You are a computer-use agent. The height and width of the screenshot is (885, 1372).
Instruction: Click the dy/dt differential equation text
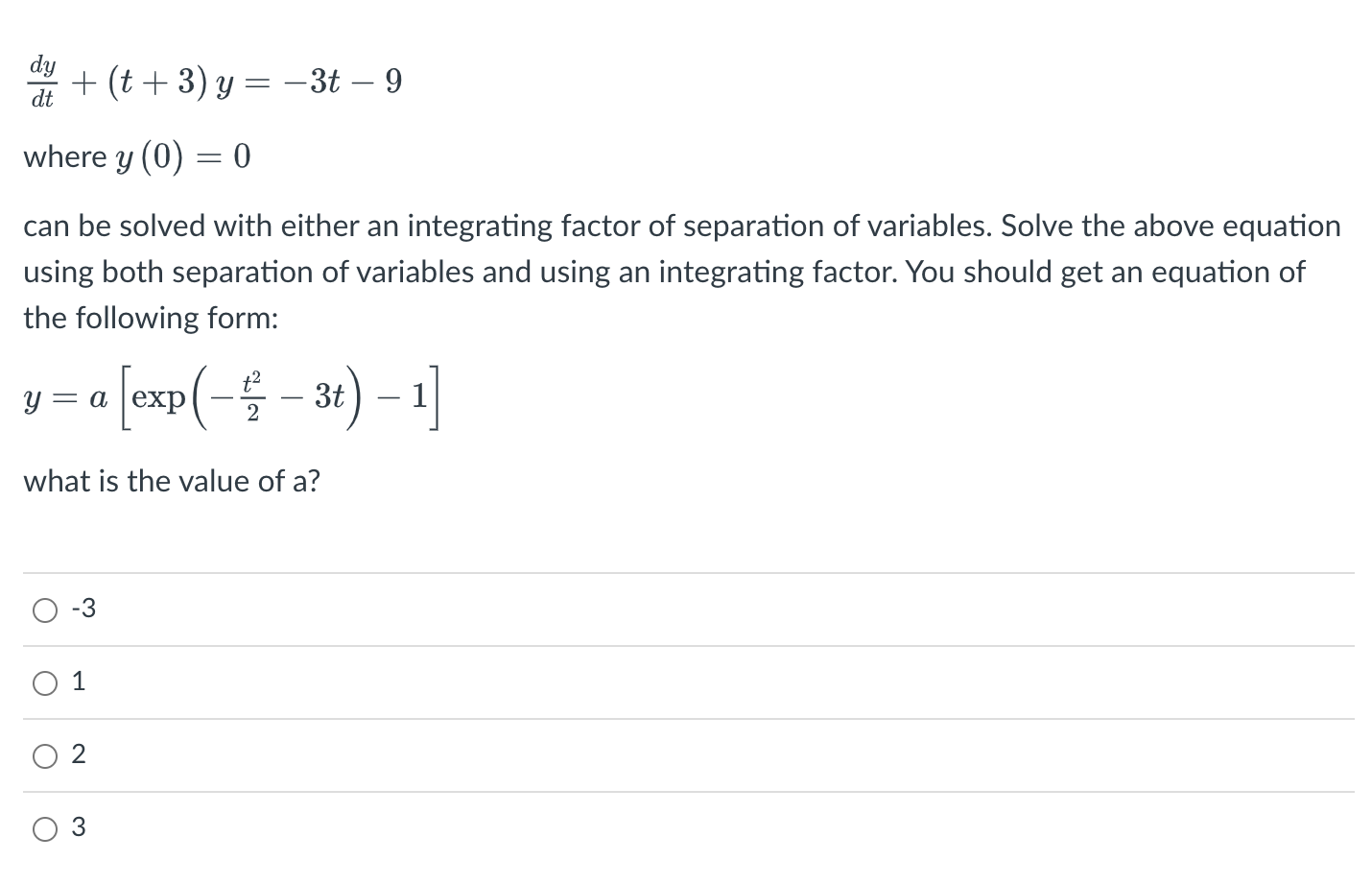[x=211, y=82]
